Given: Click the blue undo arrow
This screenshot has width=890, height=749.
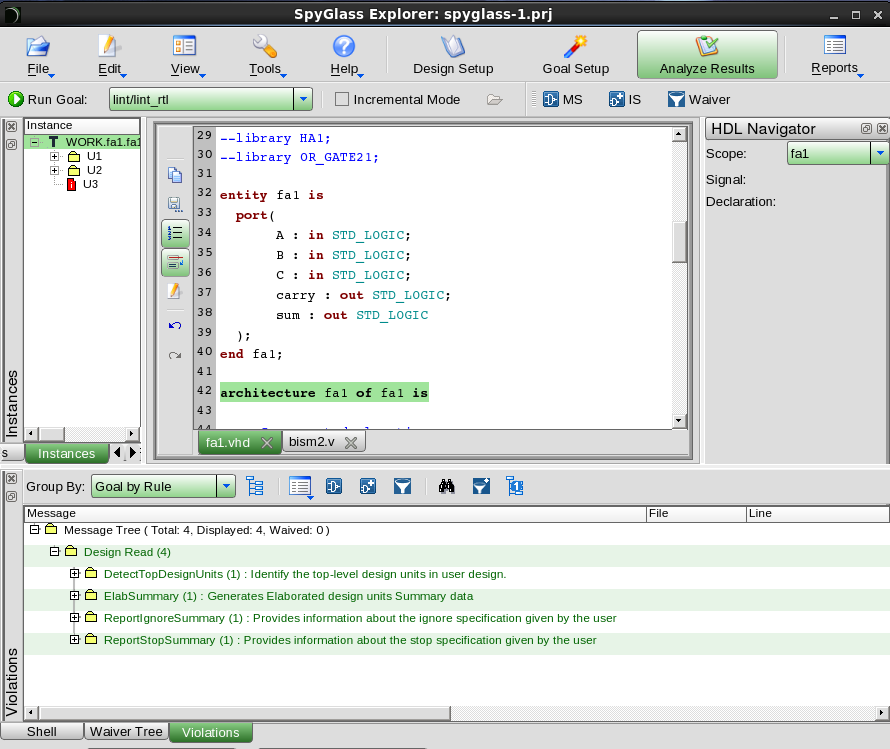Looking at the screenshot, I should click(175, 325).
